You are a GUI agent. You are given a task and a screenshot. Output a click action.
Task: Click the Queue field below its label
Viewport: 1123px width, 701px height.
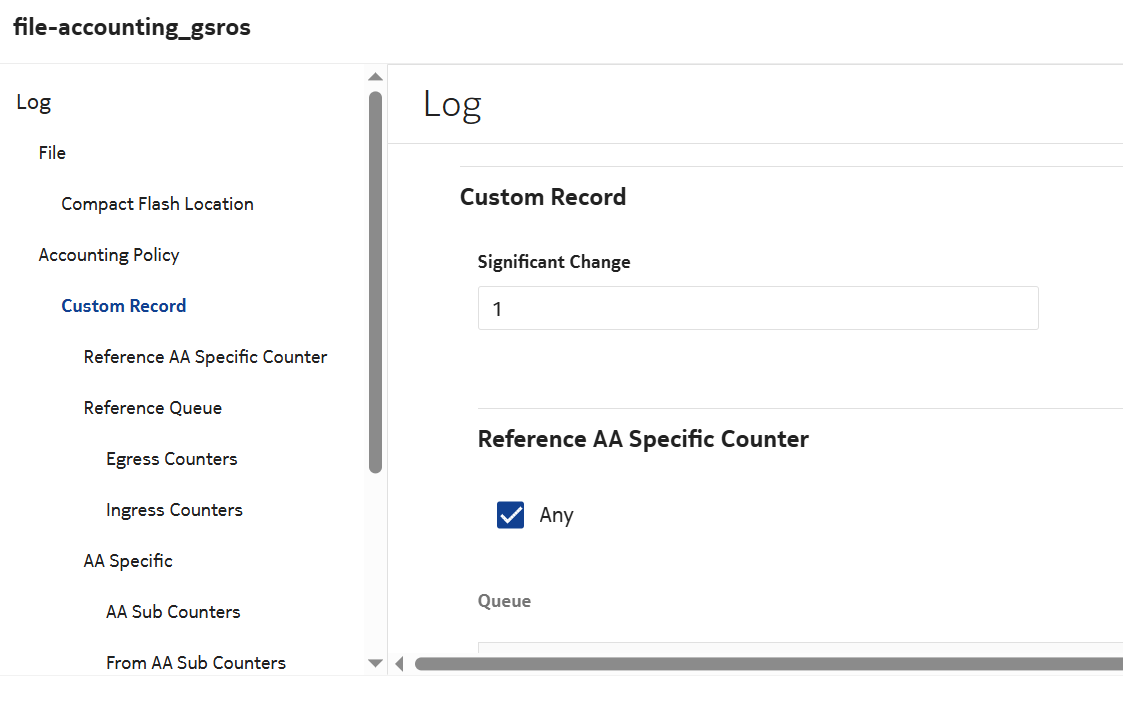[800, 648]
